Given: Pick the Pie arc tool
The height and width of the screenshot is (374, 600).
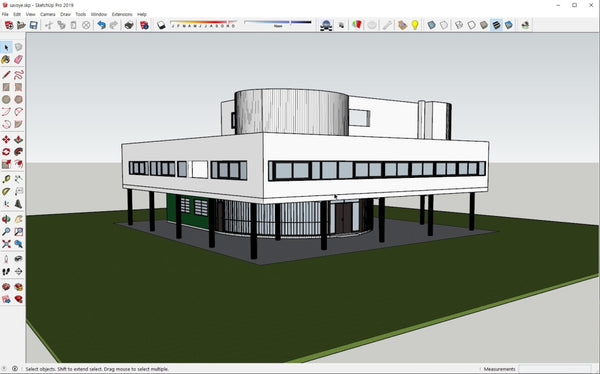Looking at the screenshot, I should click(18, 124).
